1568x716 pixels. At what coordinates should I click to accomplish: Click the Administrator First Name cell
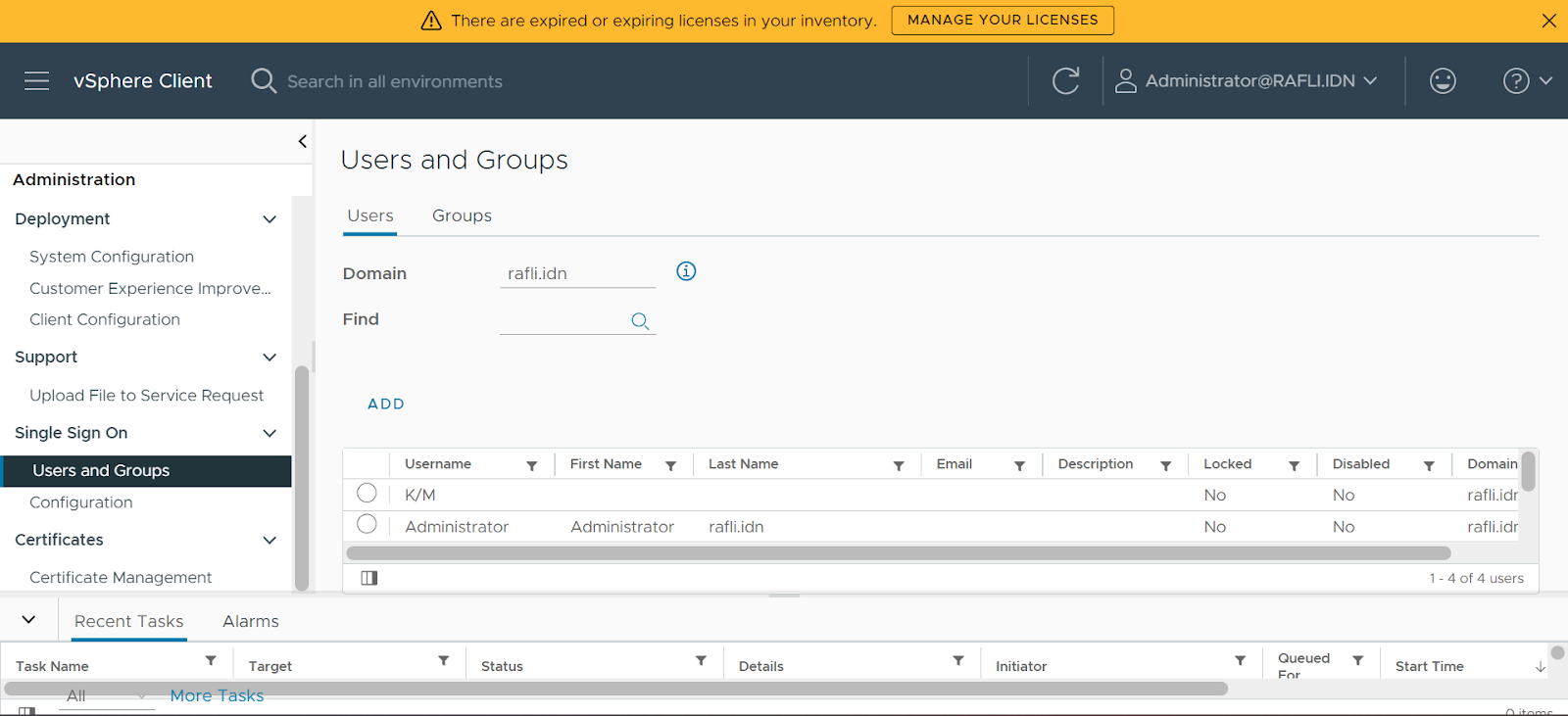(622, 527)
